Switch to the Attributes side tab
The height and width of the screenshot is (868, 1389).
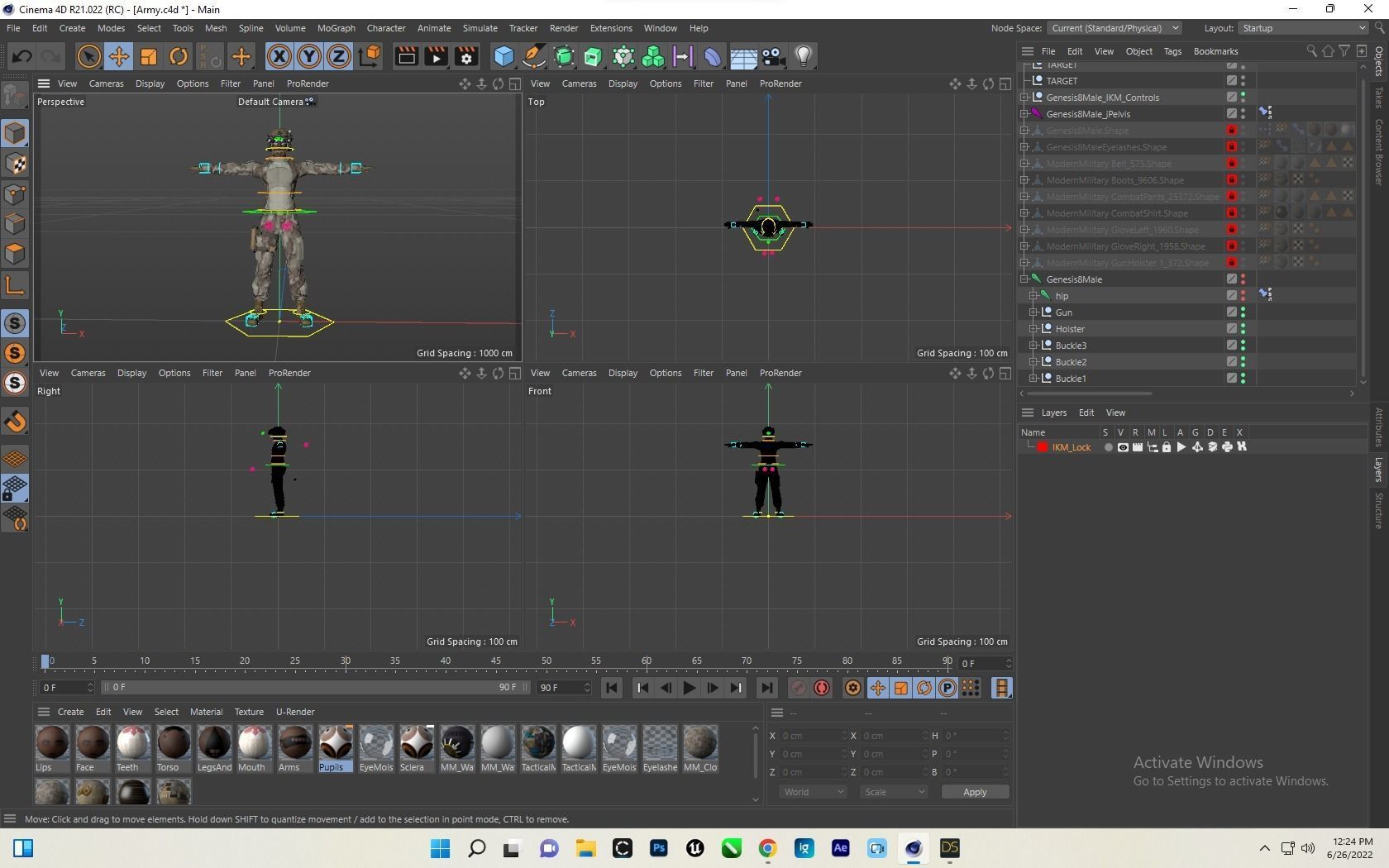click(x=1378, y=427)
